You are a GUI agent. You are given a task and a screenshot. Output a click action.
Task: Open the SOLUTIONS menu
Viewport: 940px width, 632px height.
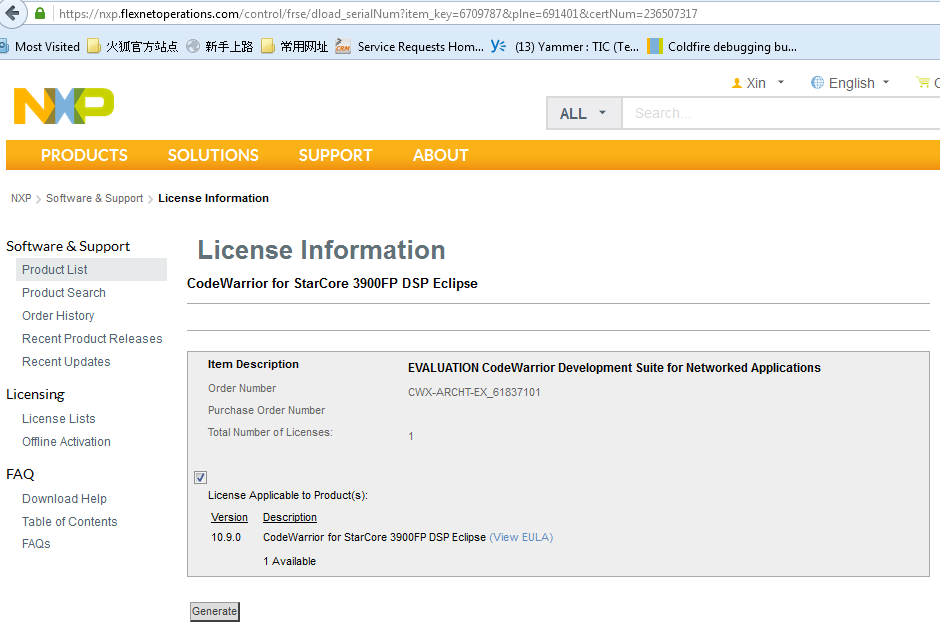pos(213,155)
